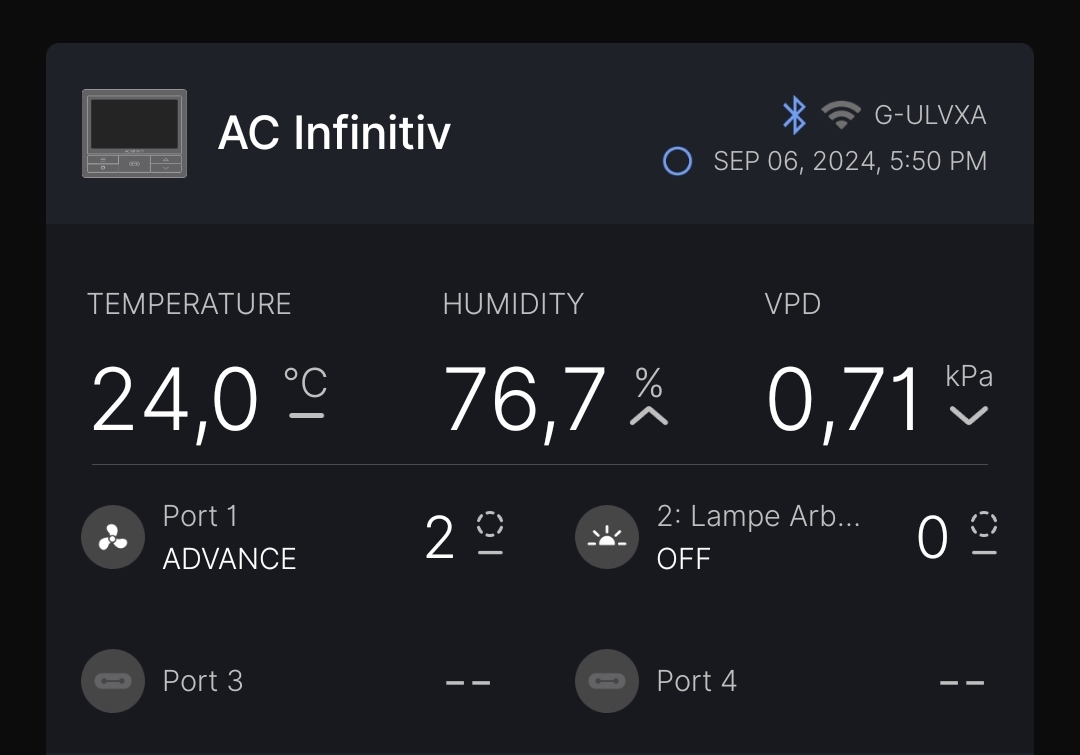Click the humidity upward trend chevron

[x=649, y=415]
